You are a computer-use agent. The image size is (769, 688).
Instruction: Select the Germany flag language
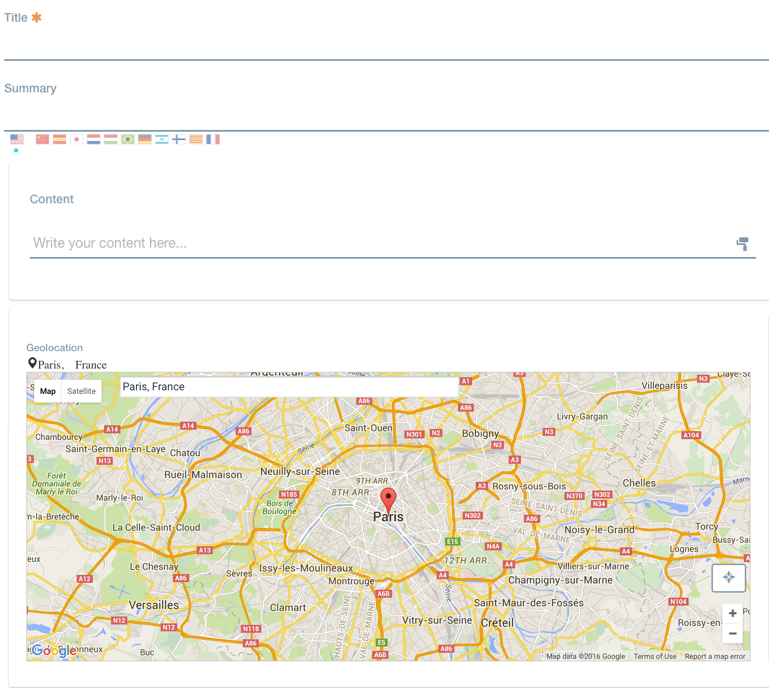point(145,139)
